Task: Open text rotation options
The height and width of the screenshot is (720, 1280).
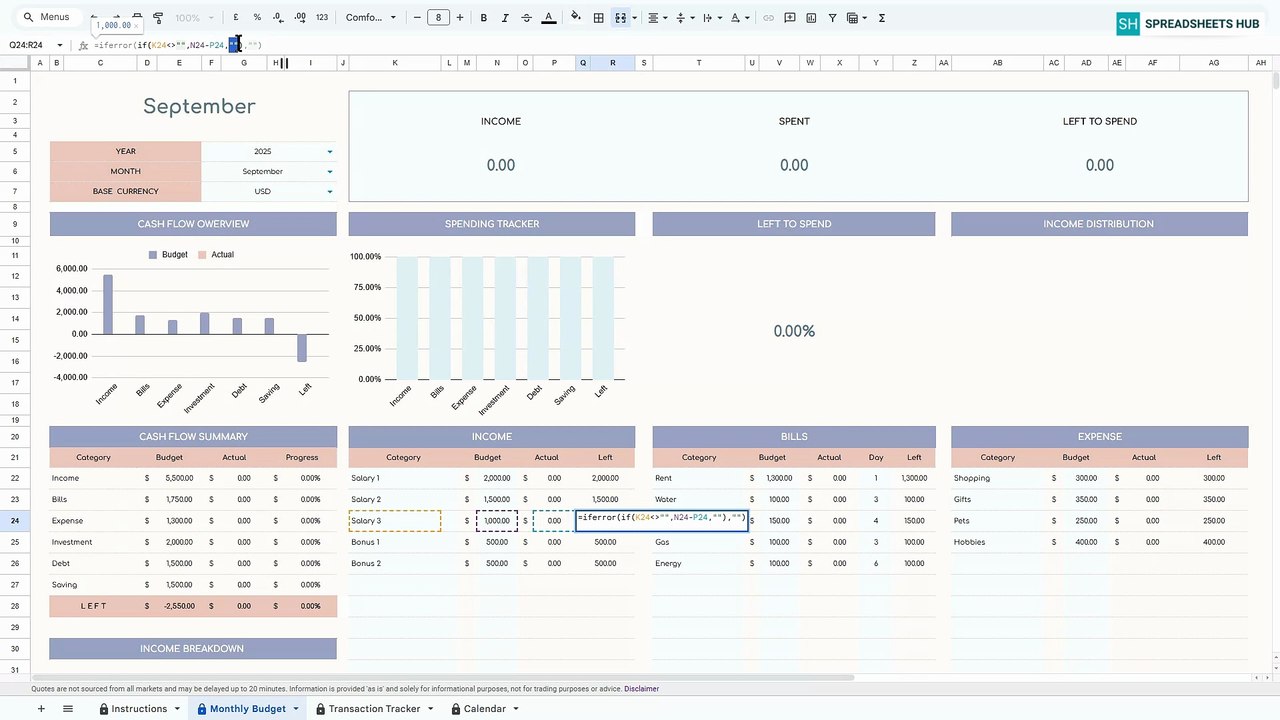Action: point(739,18)
